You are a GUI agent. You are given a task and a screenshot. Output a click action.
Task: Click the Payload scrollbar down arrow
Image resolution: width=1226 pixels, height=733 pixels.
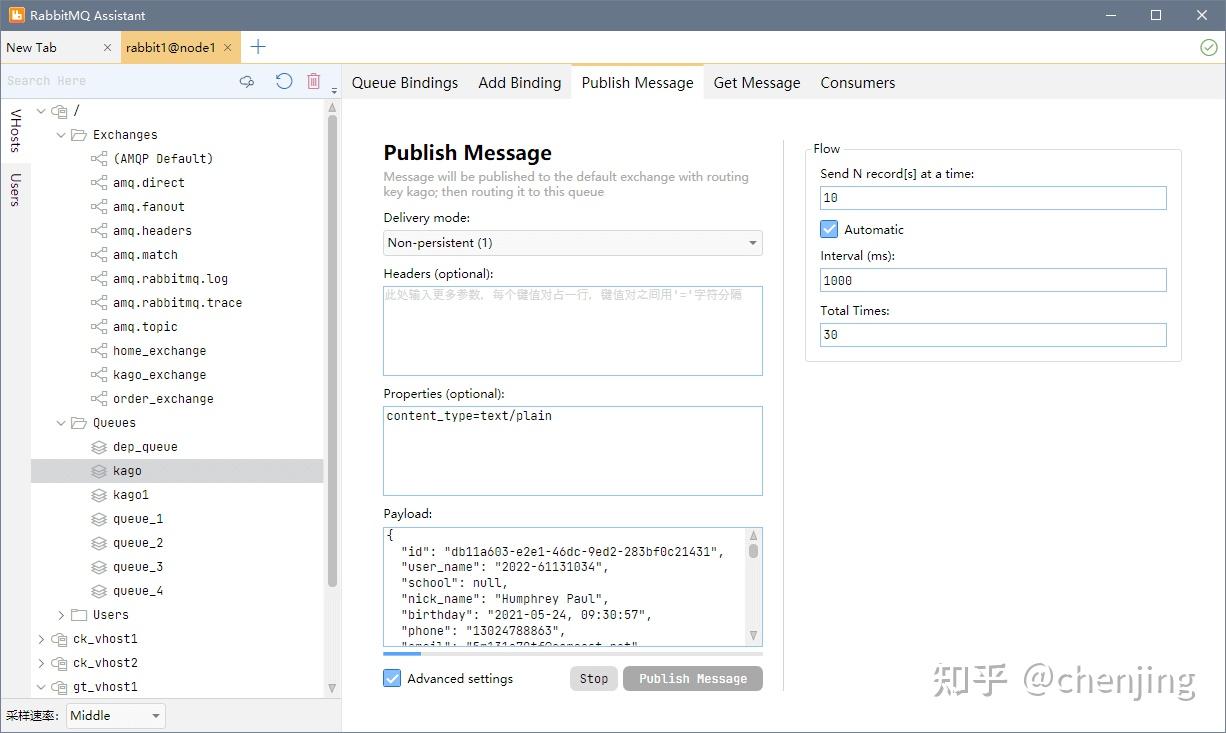tap(754, 637)
